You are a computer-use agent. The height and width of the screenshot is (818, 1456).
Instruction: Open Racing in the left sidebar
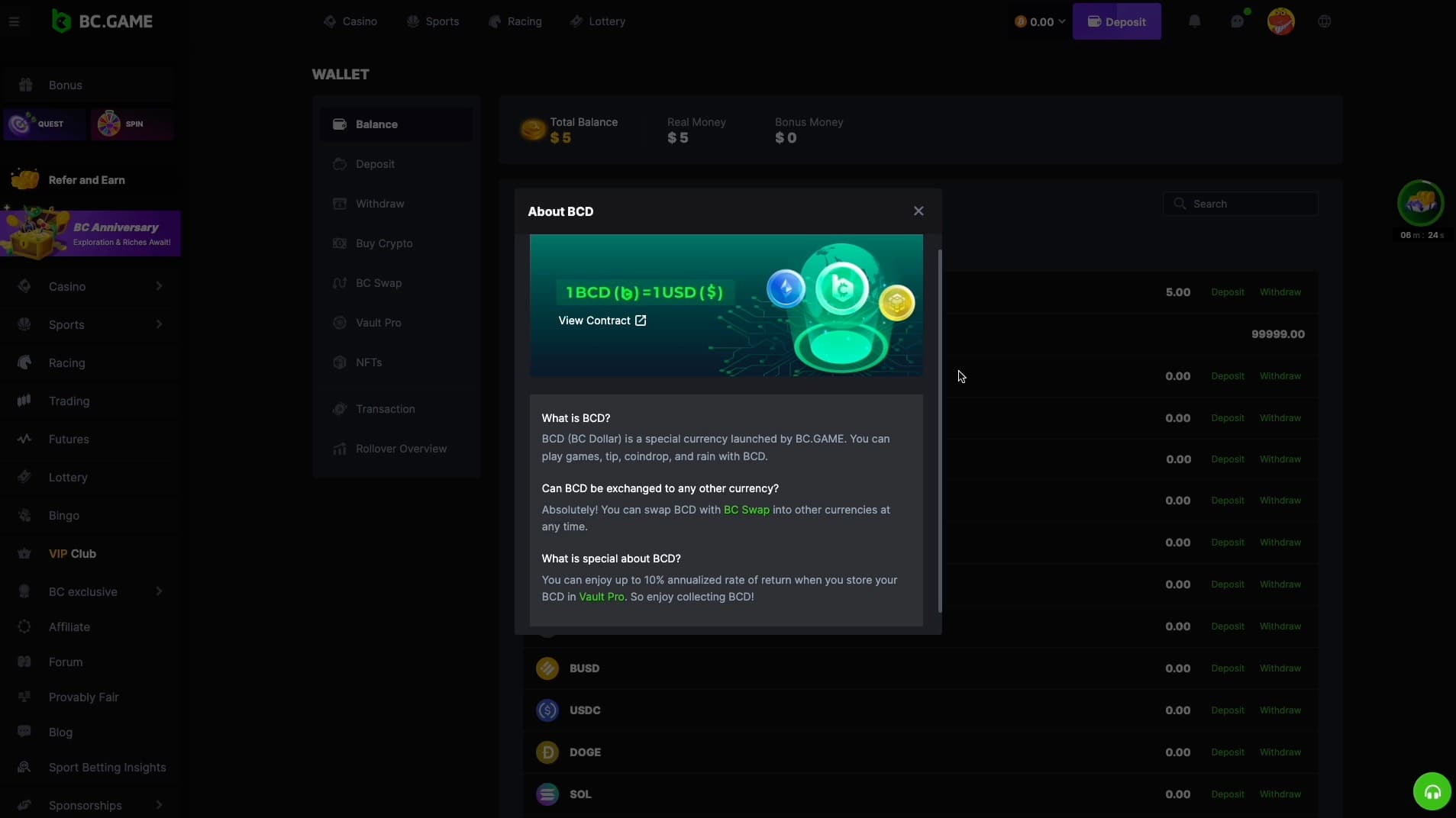(89, 363)
